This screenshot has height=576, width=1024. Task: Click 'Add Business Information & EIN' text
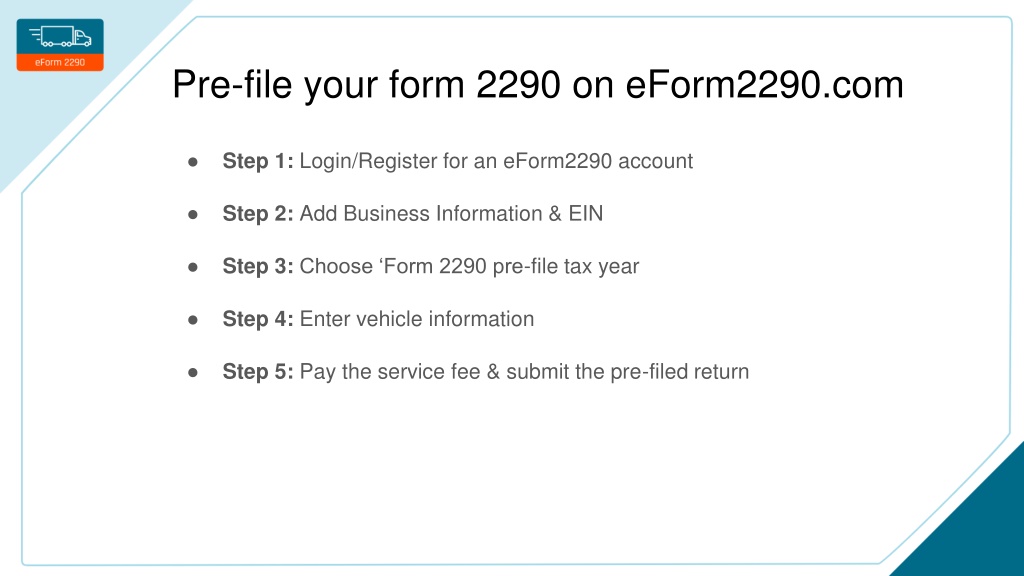(x=451, y=214)
